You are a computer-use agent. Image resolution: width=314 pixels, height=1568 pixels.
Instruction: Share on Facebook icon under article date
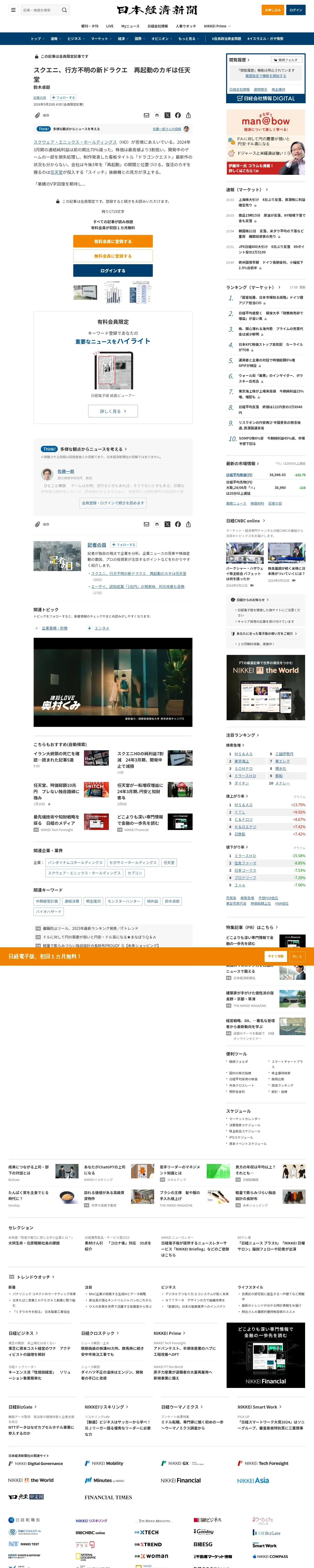(x=177, y=115)
